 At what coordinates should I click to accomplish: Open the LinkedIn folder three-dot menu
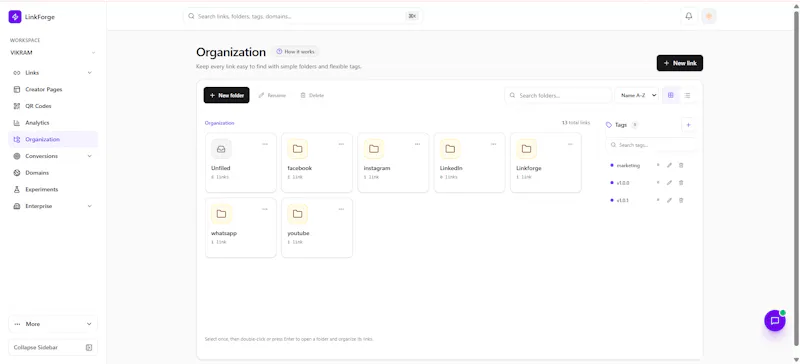[x=493, y=144]
